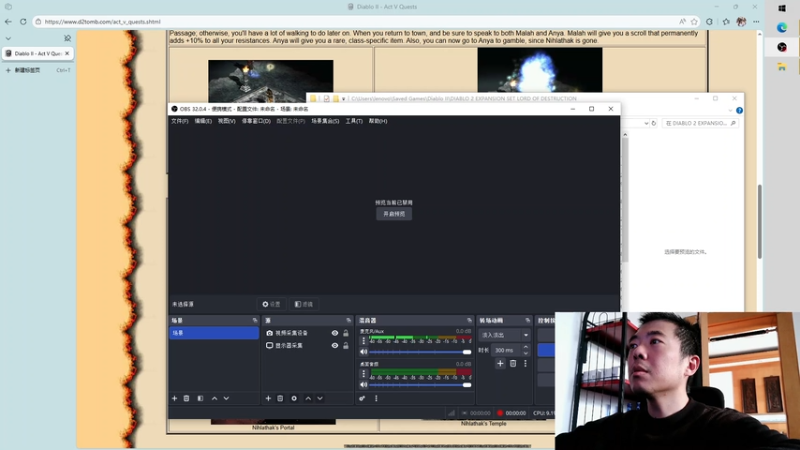Open the View menu in OBS
The image size is (800, 450).
tap(227, 121)
